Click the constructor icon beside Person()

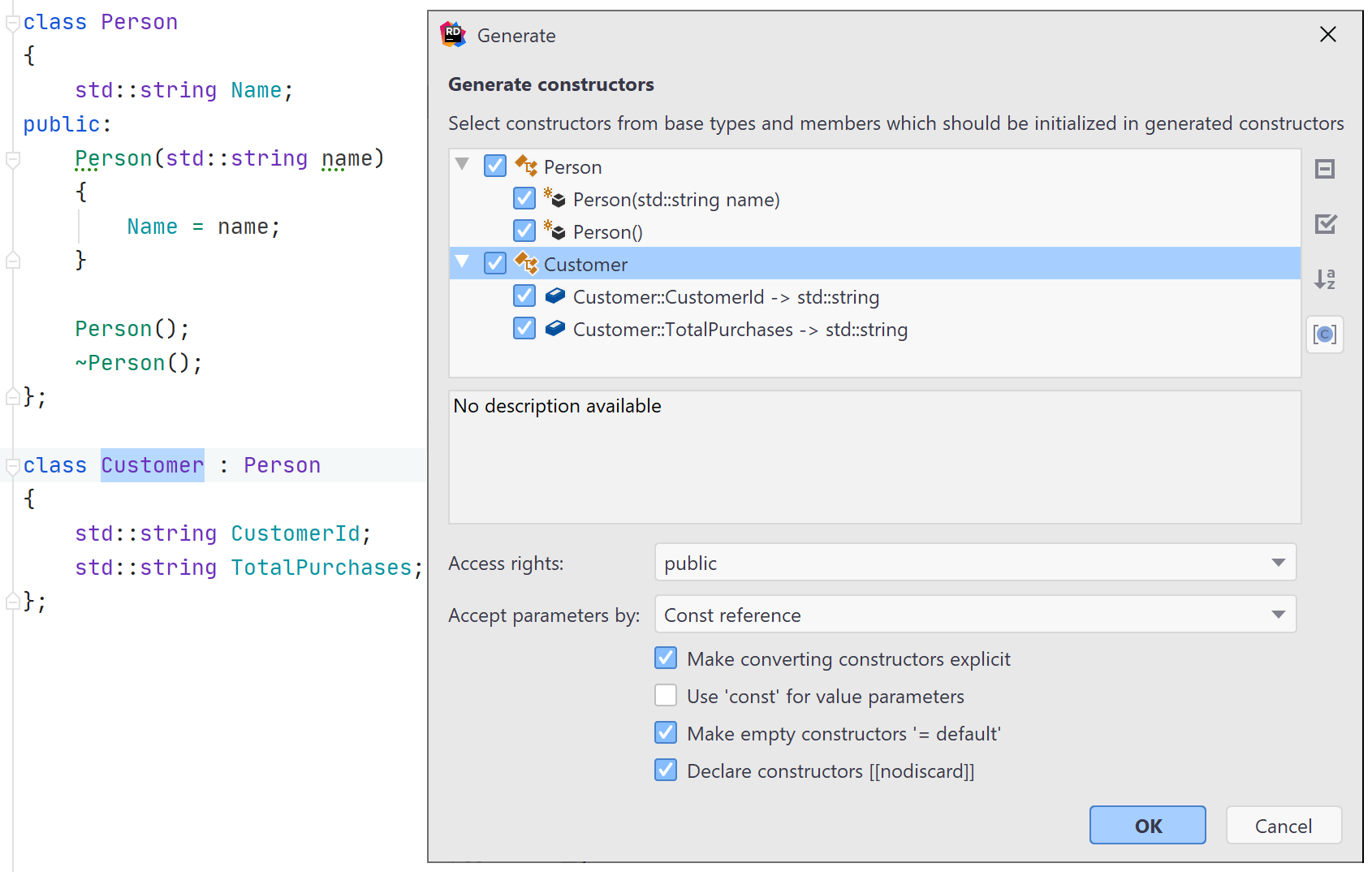[555, 231]
